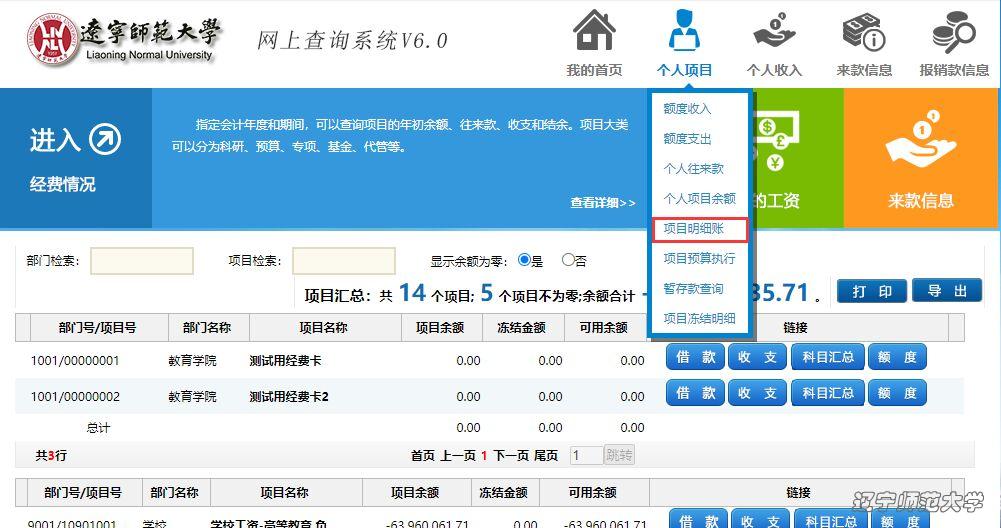
Task: Click the house icon for 我的首页
Action: 594,32
